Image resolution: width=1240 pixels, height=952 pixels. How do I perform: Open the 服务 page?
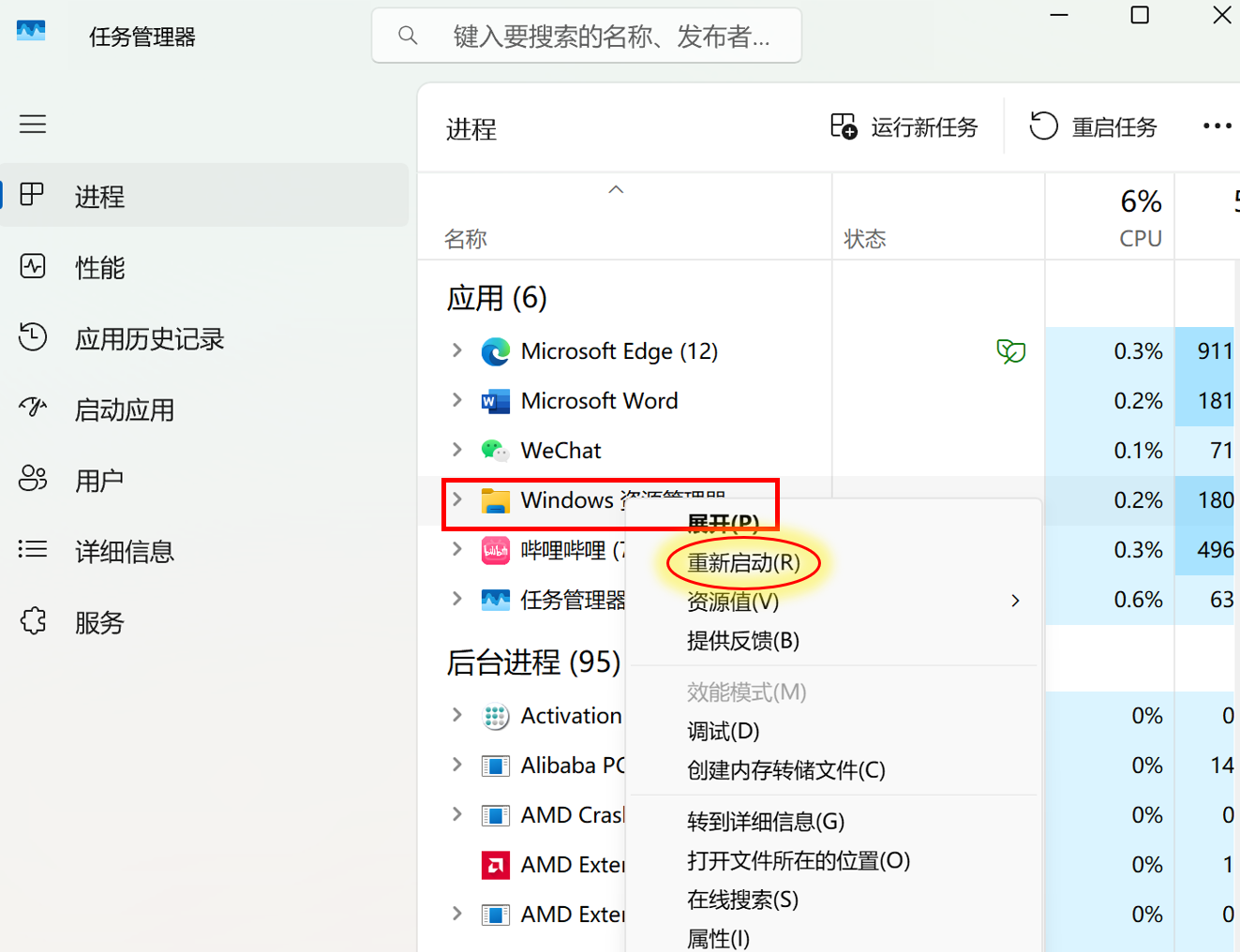(204, 623)
